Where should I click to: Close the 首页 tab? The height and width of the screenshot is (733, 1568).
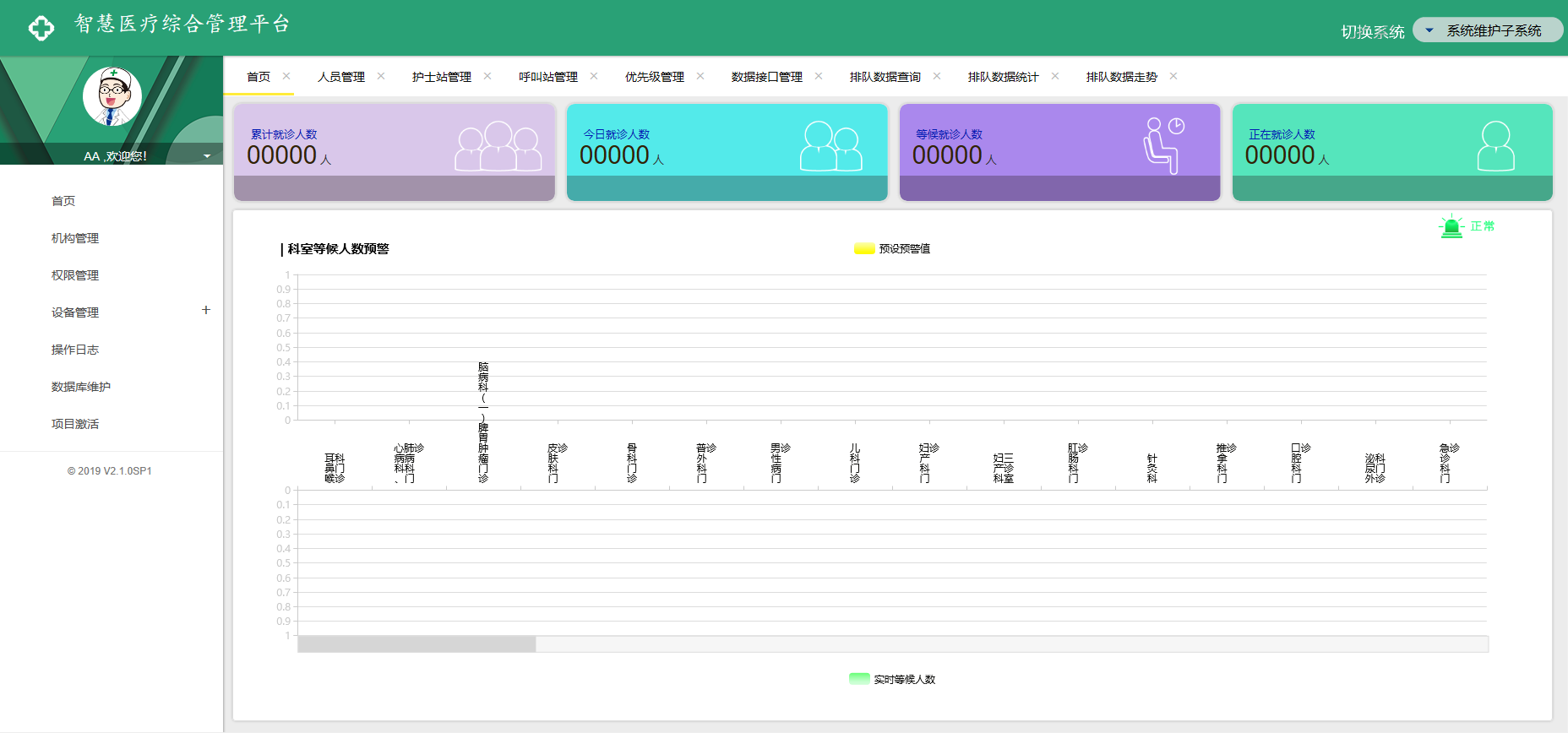(x=286, y=76)
